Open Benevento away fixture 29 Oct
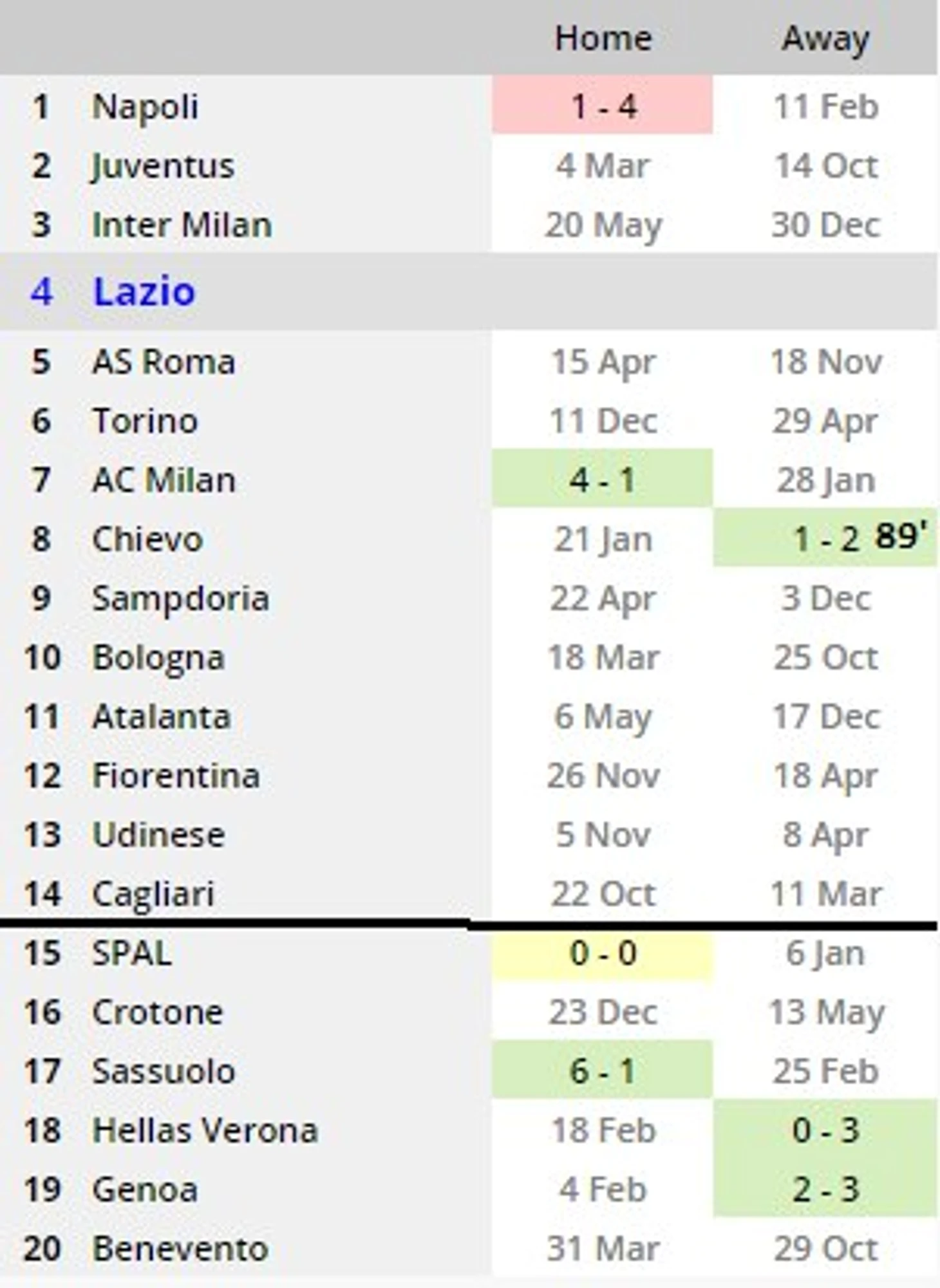This screenshot has height=1288, width=940. pyautogui.click(x=826, y=1248)
